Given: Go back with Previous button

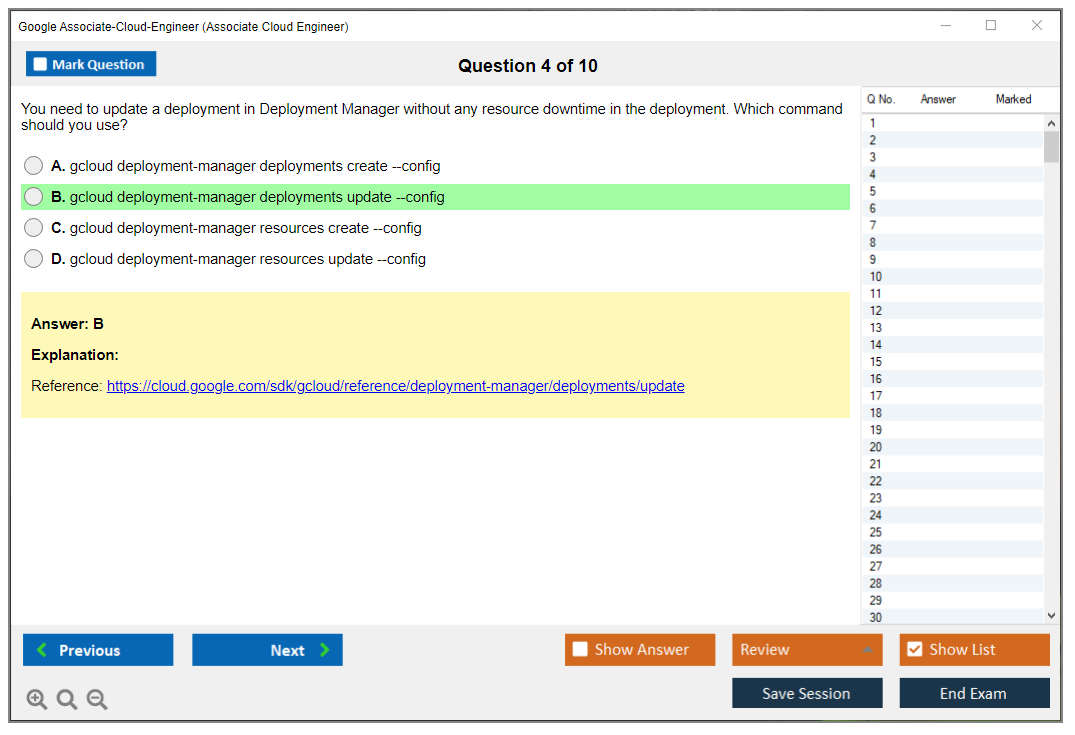Looking at the screenshot, I should pyautogui.click(x=98, y=650).
